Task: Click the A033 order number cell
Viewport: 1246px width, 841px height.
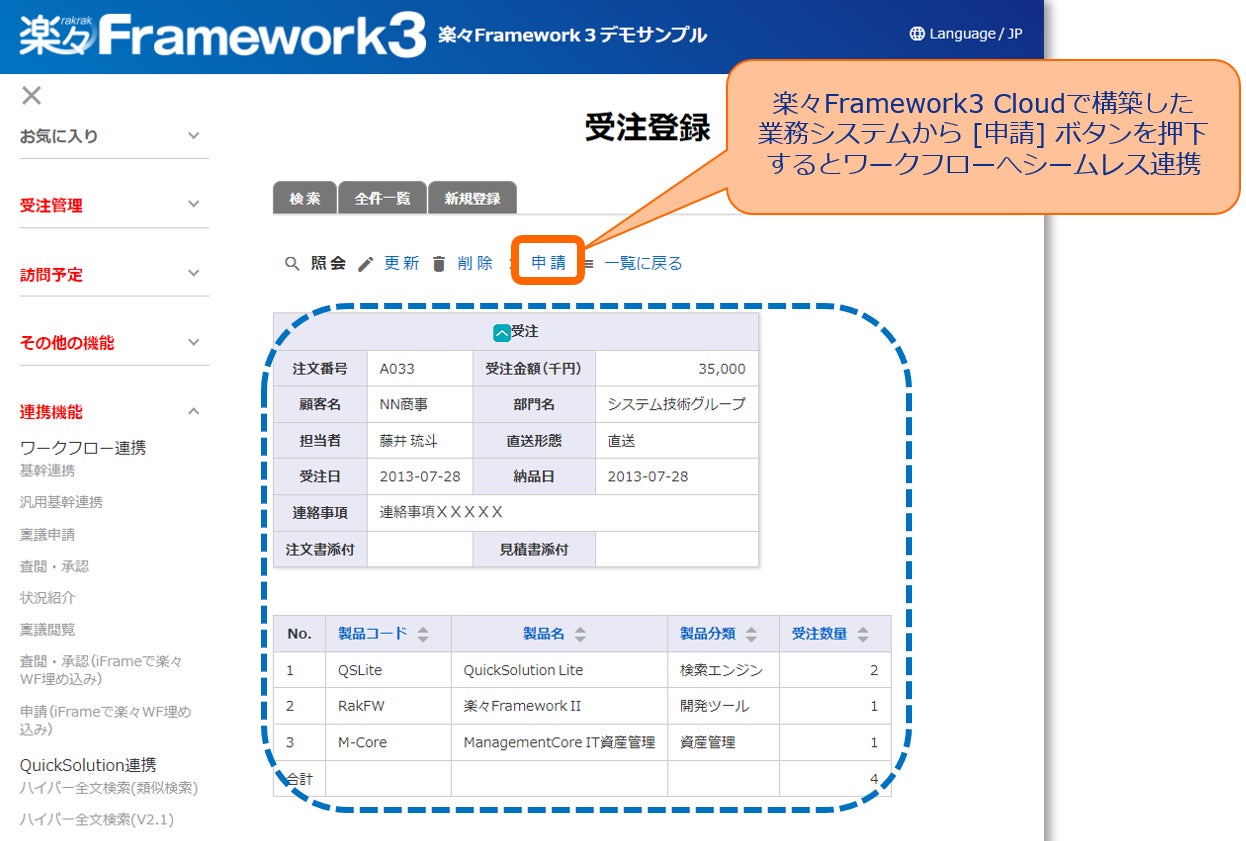Action: pos(420,368)
